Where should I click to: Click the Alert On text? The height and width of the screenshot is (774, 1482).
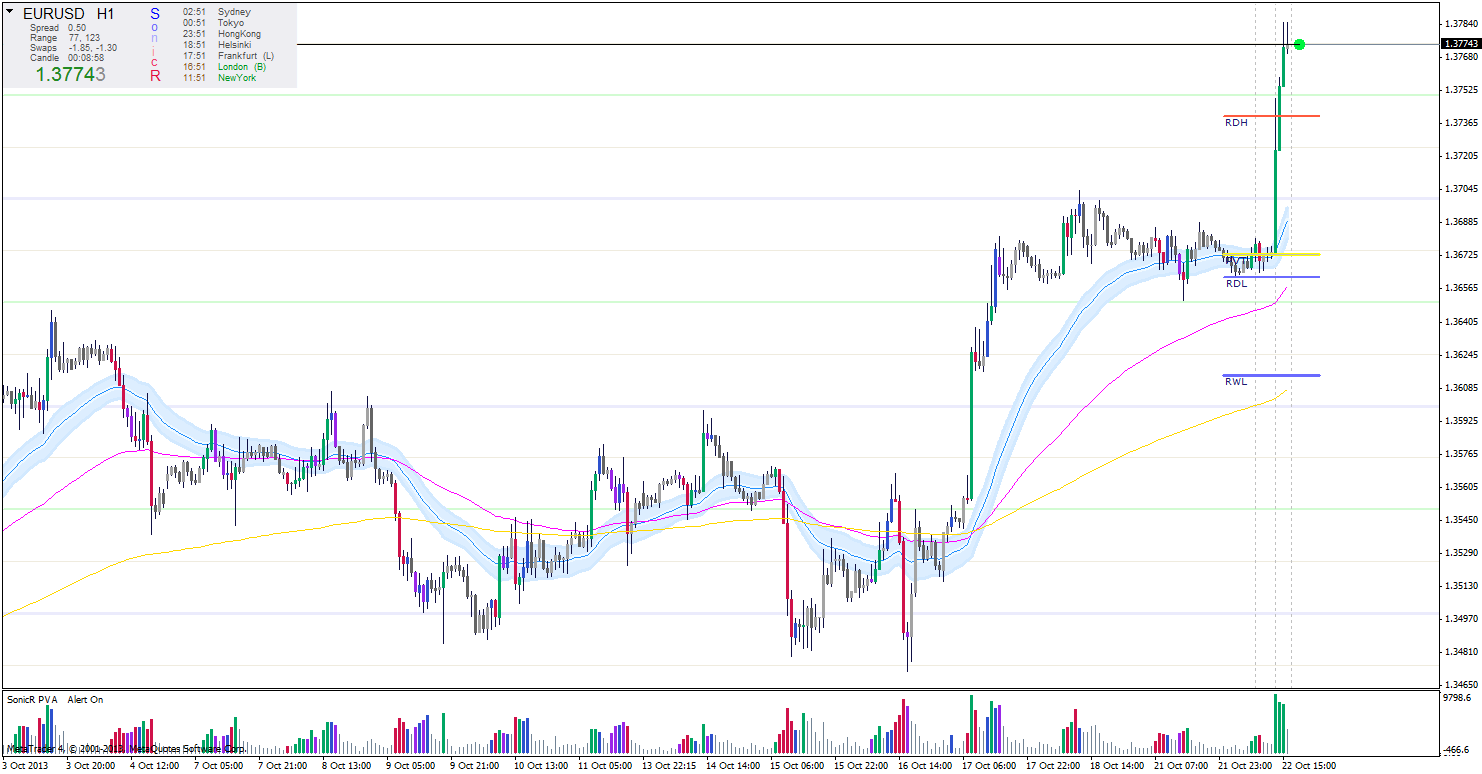tap(85, 700)
